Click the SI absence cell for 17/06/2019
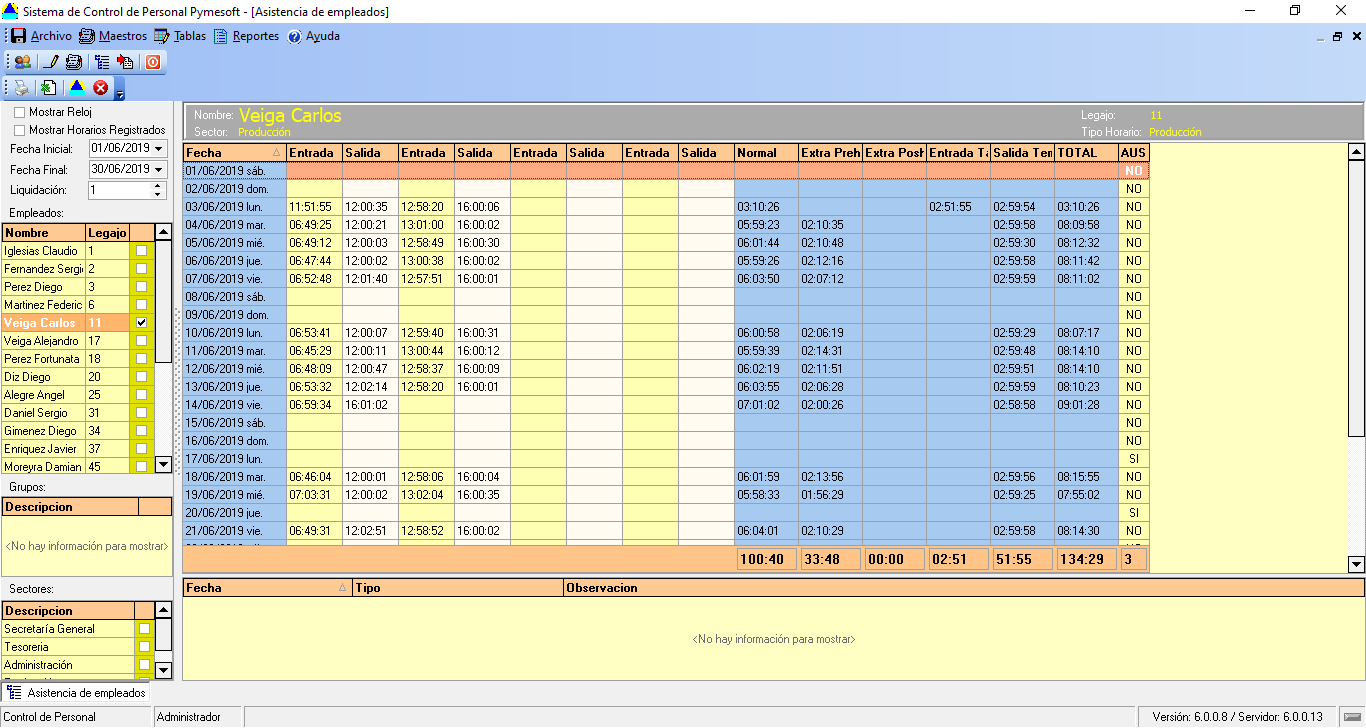Viewport: 1366px width, 728px height. point(1134,459)
